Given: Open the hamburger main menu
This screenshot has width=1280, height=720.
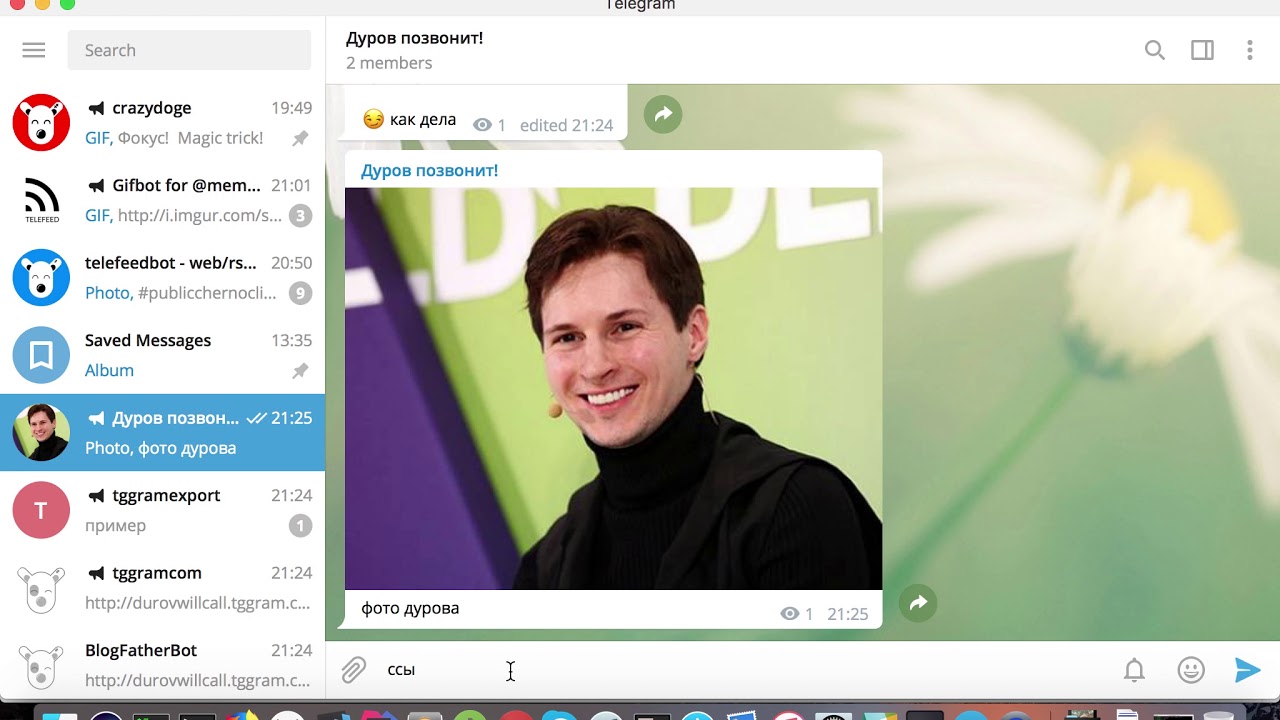Looking at the screenshot, I should (34, 50).
